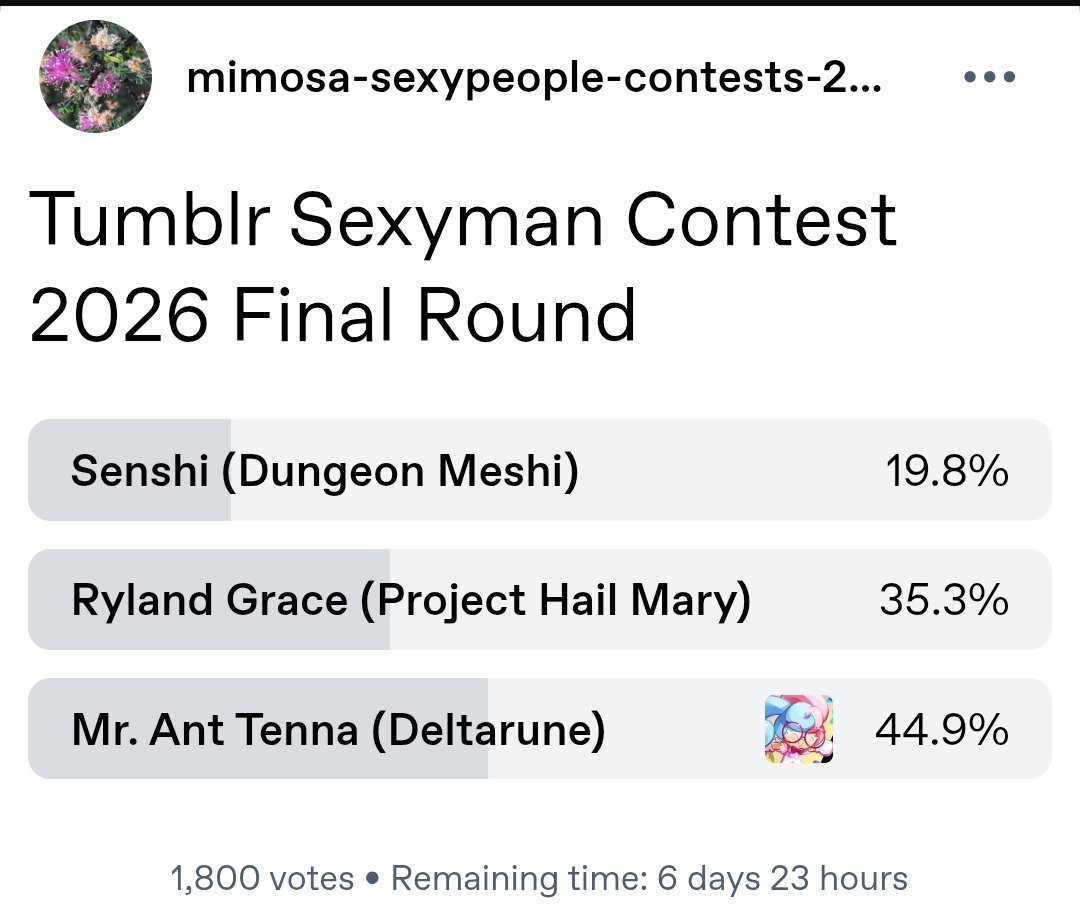Image resolution: width=1080 pixels, height=912 pixels.
Task: Open the mimosa blog's flower avatar
Action: (x=95, y=76)
